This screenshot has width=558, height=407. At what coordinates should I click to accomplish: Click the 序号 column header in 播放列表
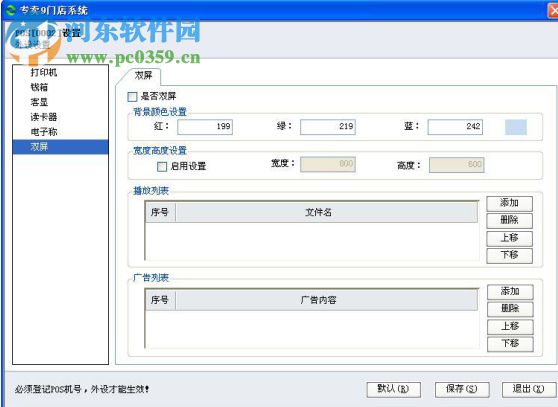click(x=160, y=212)
